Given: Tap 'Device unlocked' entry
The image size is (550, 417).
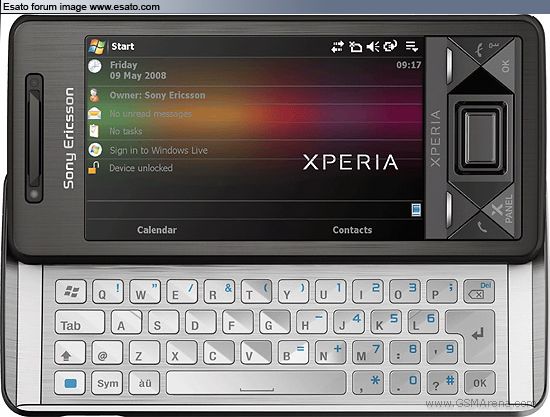Looking at the screenshot, I should (x=141, y=168).
